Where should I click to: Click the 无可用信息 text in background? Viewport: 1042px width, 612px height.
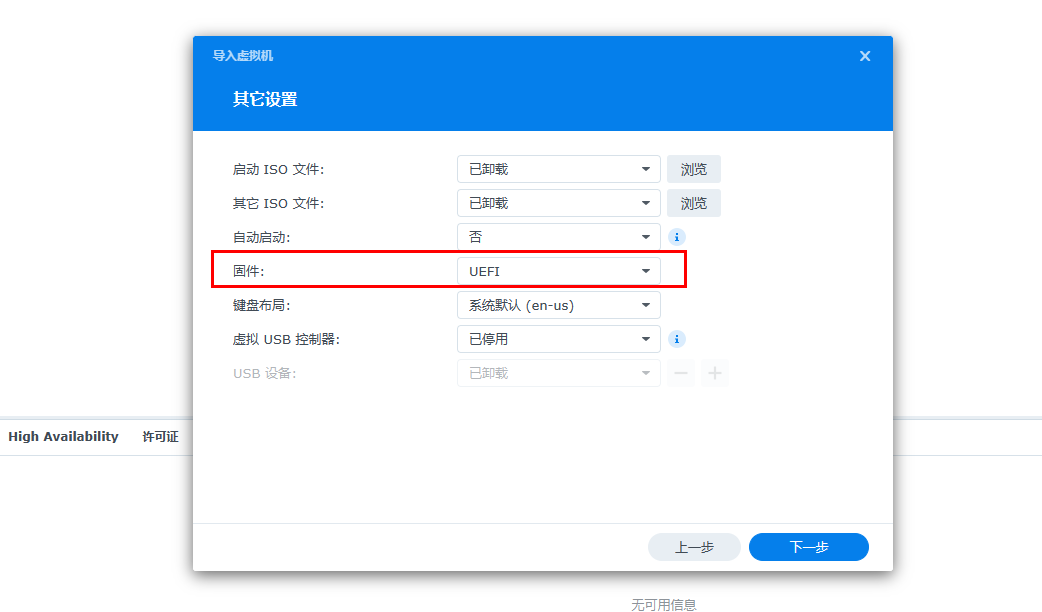point(663,605)
